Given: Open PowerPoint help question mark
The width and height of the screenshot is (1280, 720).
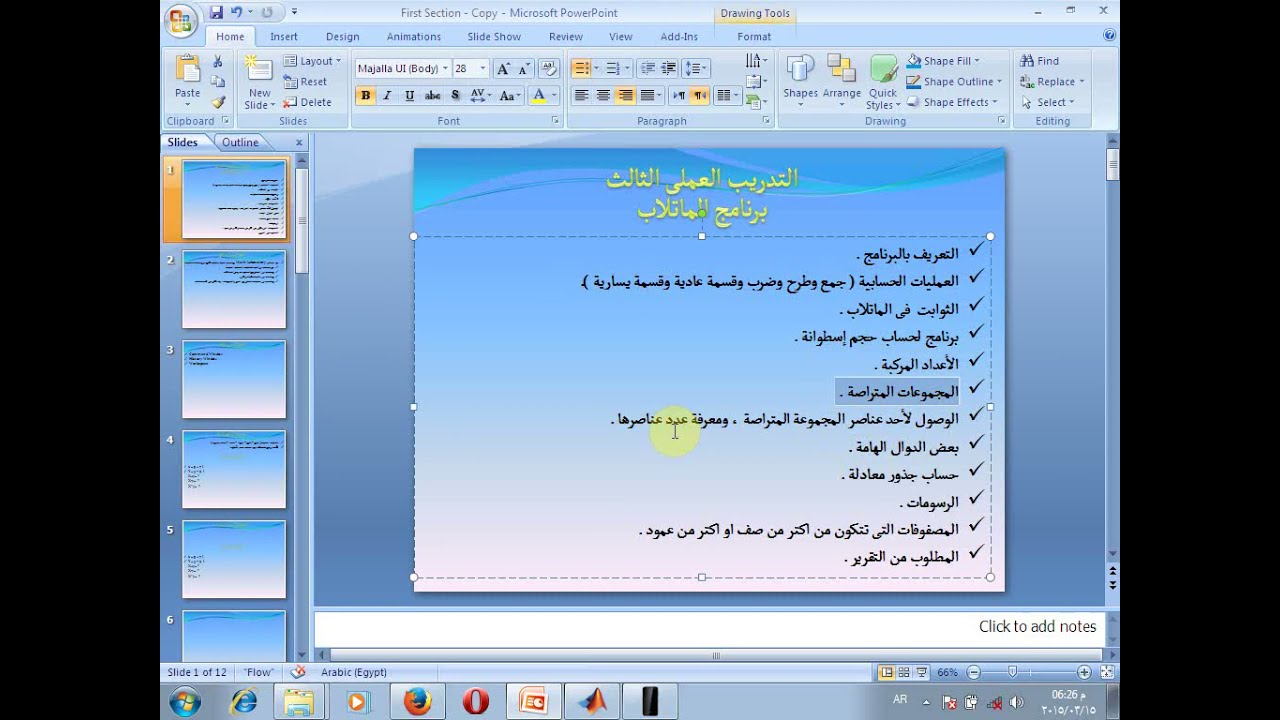Looking at the screenshot, I should tap(1109, 35).
